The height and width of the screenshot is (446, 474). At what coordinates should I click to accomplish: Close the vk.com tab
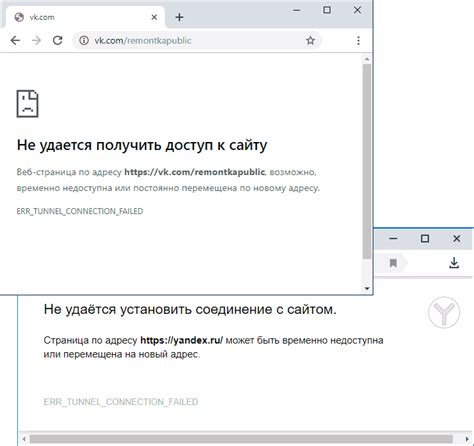154,17
